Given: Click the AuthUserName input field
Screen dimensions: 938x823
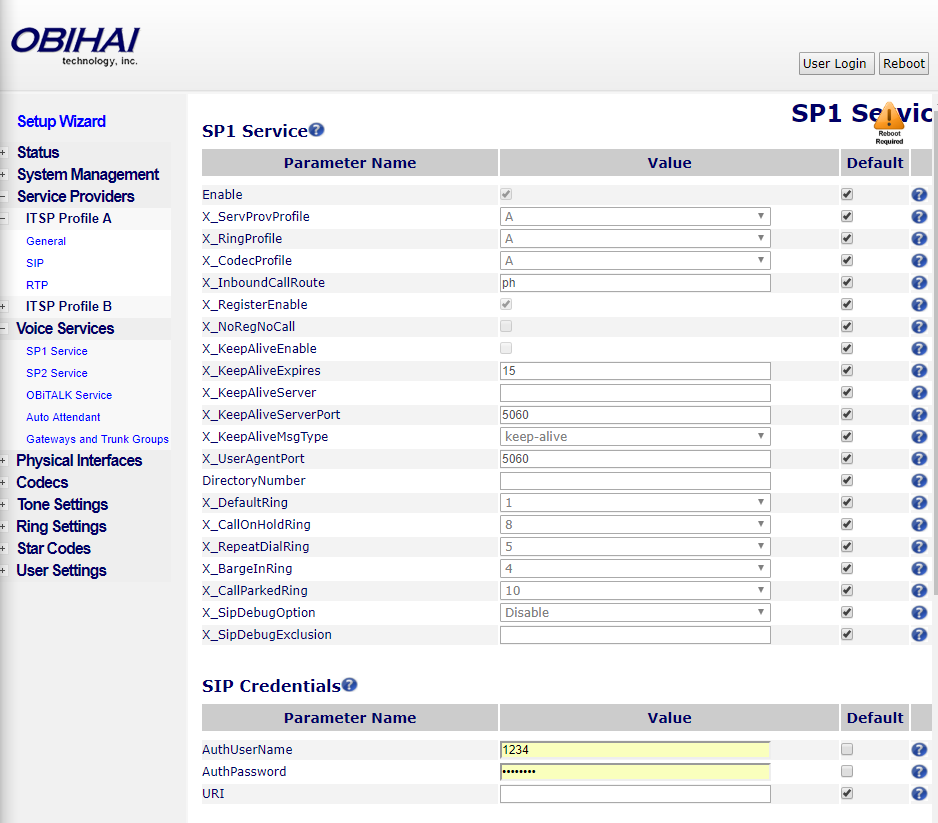Looking at the screenshot, I should pos(635,750).
